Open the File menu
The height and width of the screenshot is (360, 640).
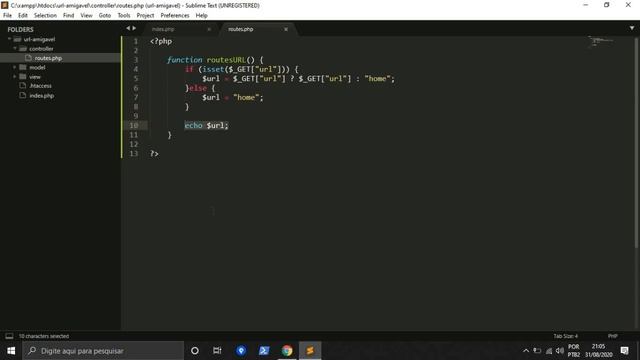[x=7, y=16]
